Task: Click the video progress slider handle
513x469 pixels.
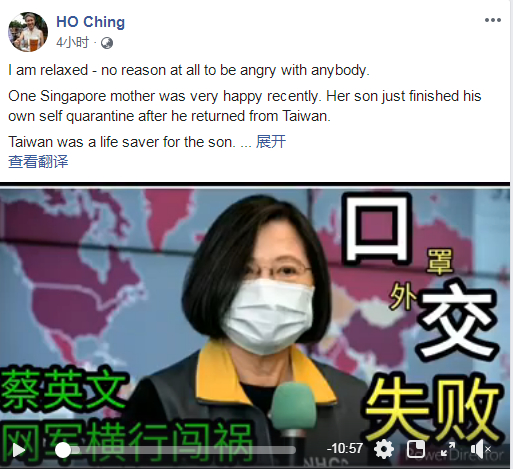Action: pos(63,450)
